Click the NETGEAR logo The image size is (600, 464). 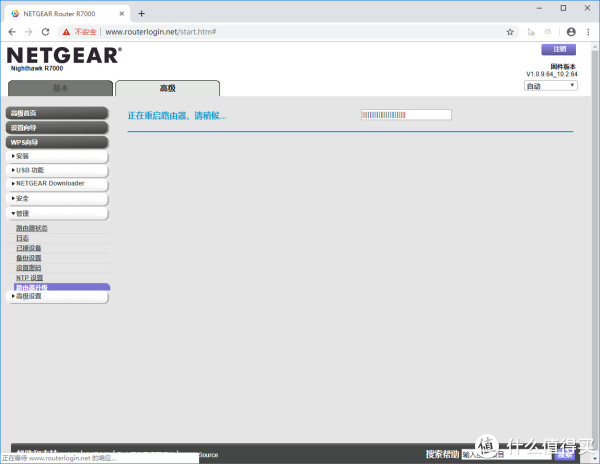click(64, 56)
